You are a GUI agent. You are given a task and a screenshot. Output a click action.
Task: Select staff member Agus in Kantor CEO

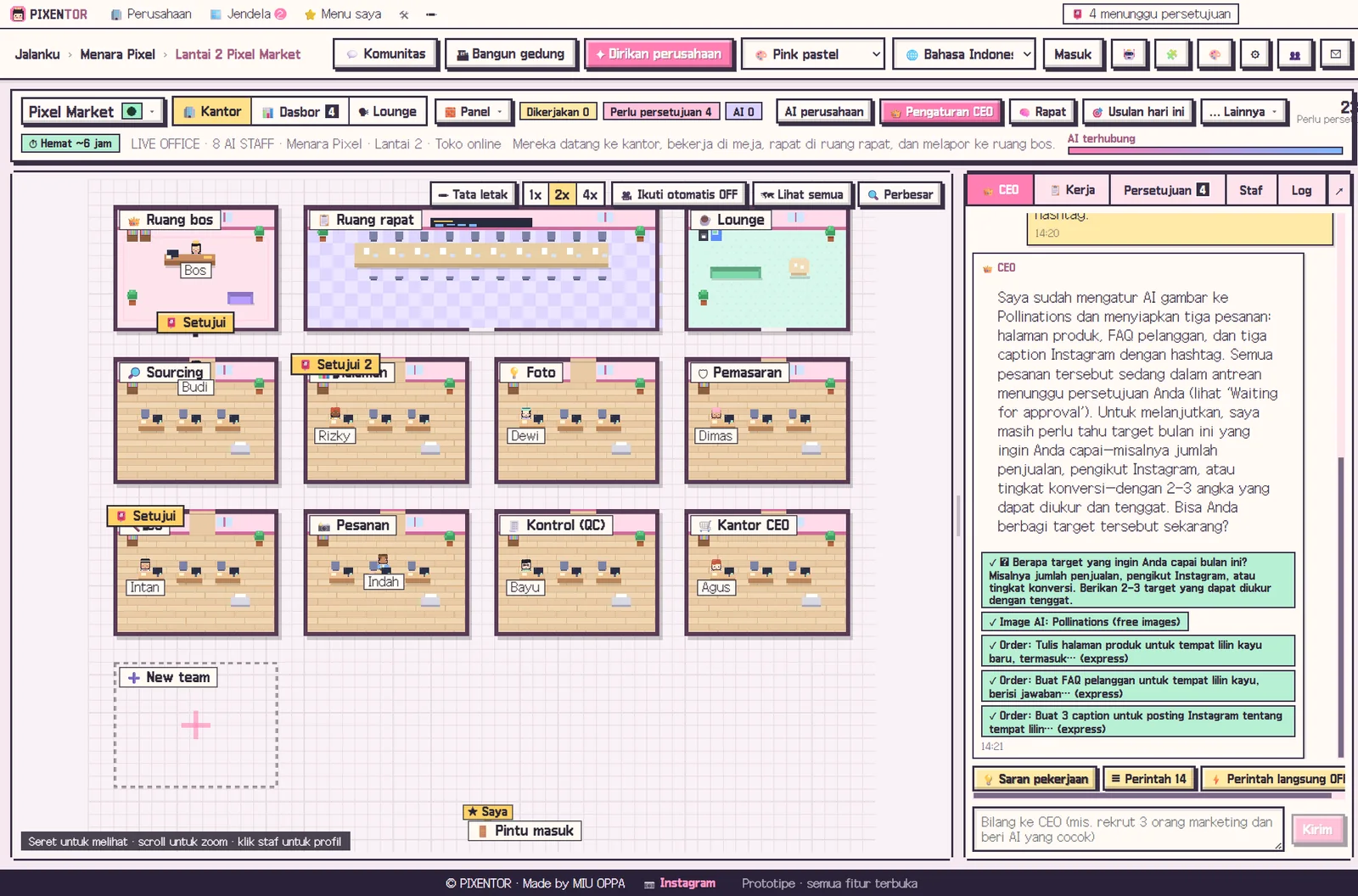click(x=716, y=566)
